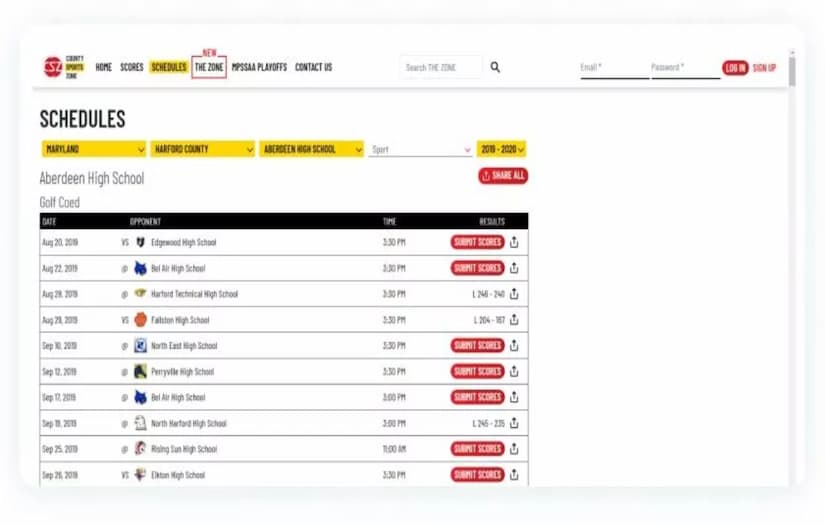Image resolution: width=825 pixels, height=525 pixels.
Task: Share the Elkton High School game
Action: (x=514, y=474)
